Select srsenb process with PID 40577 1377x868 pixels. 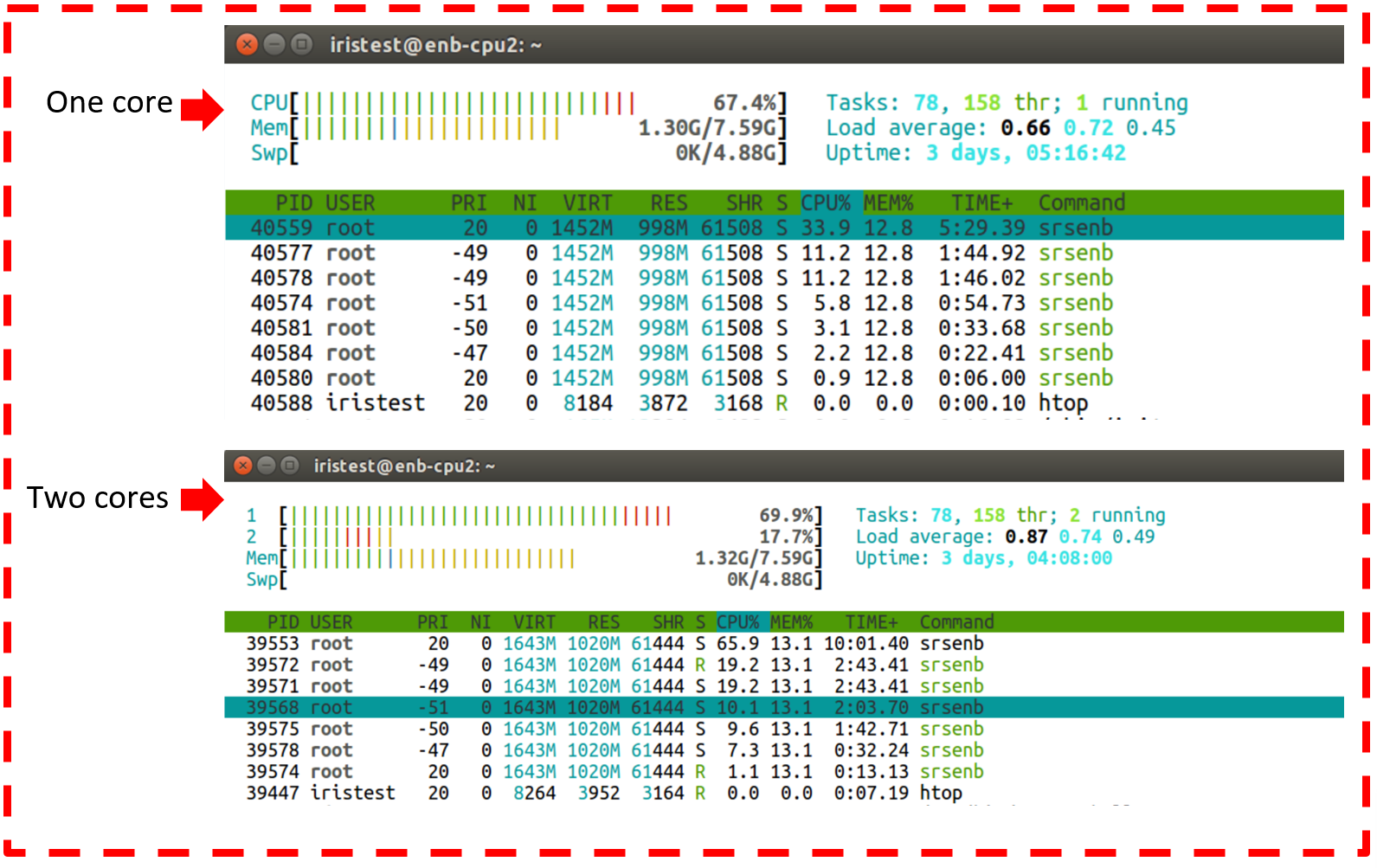[x=784, y=253]
